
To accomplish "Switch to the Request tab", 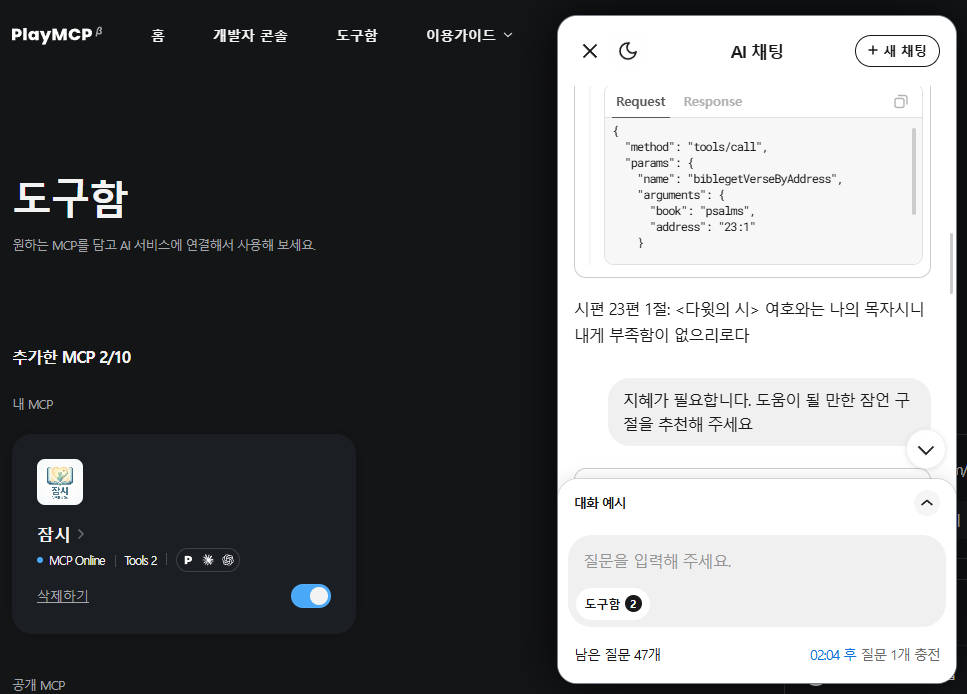I will coord(640,102).
